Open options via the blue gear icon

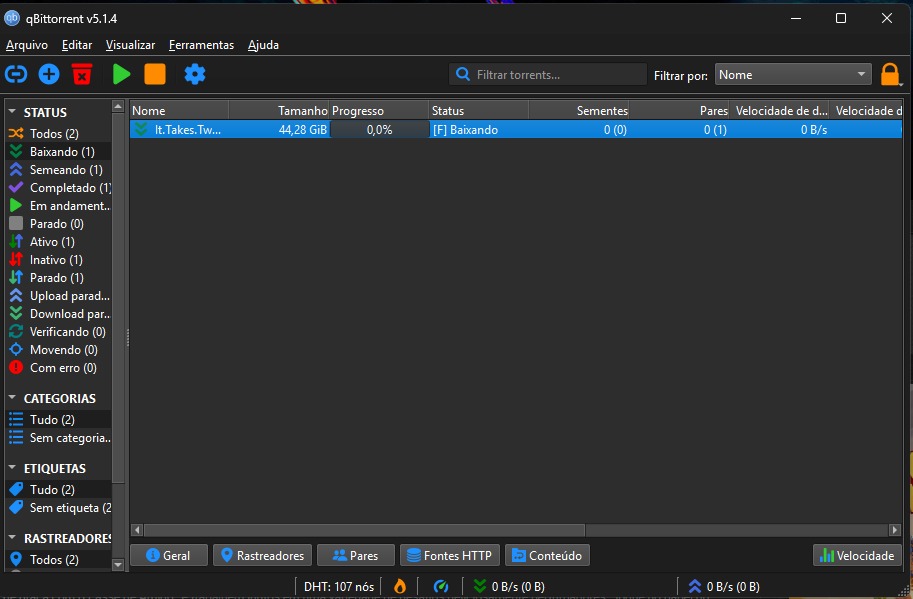(195, 74)
